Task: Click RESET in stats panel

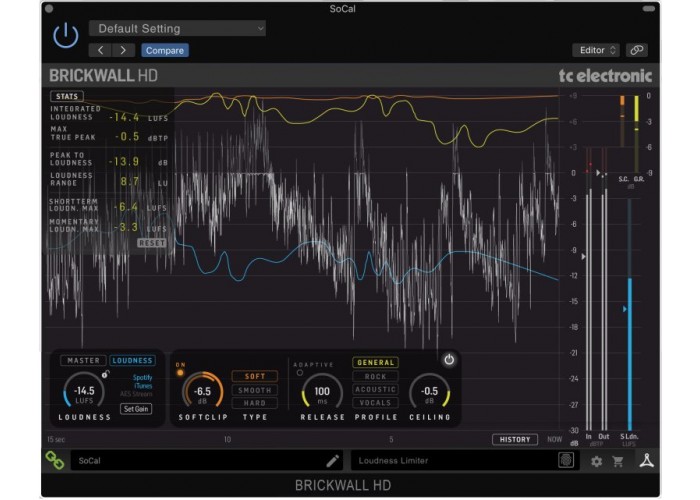Action: (152, 243)
